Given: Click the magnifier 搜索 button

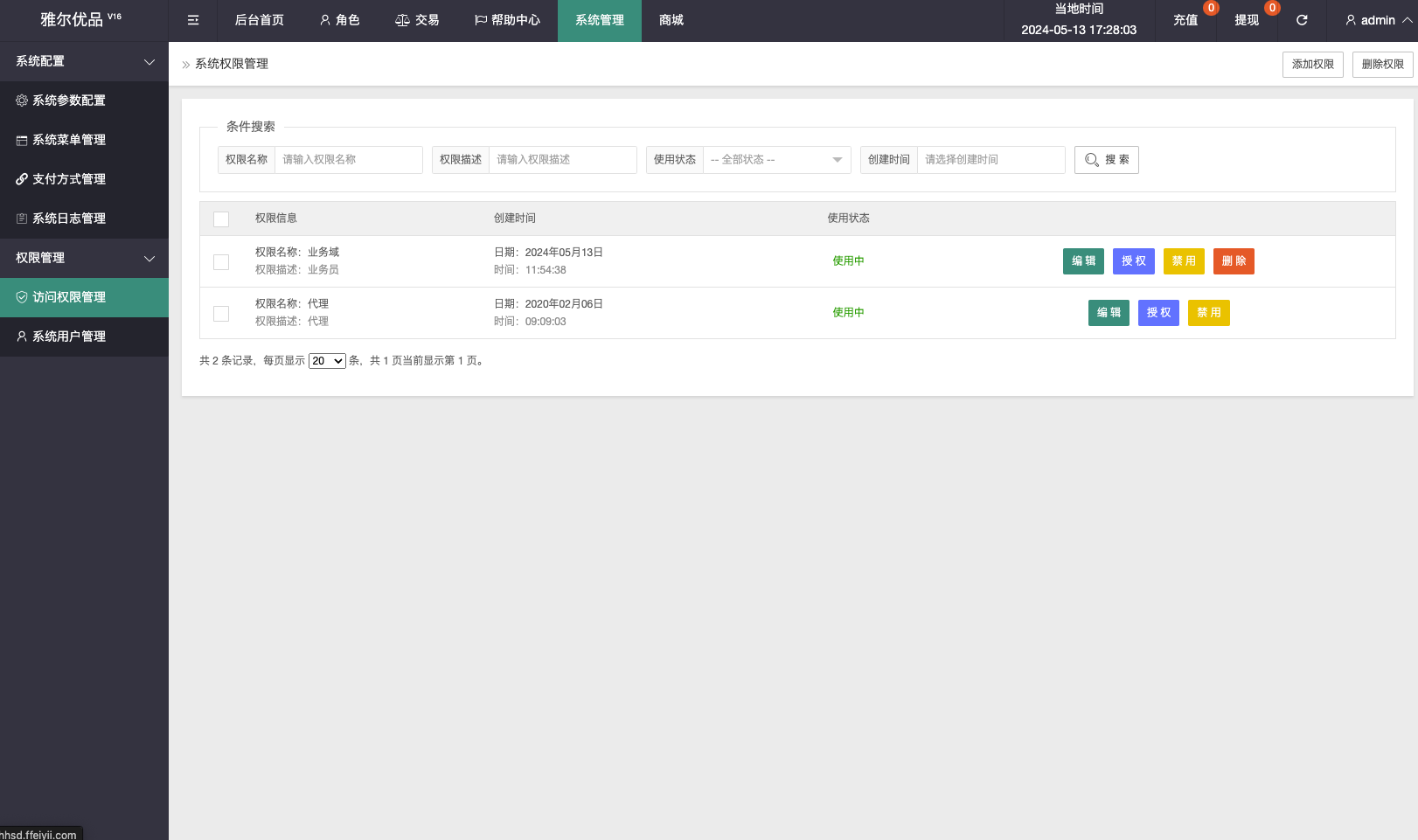Looking at the screenshot, I should 1106,160.
